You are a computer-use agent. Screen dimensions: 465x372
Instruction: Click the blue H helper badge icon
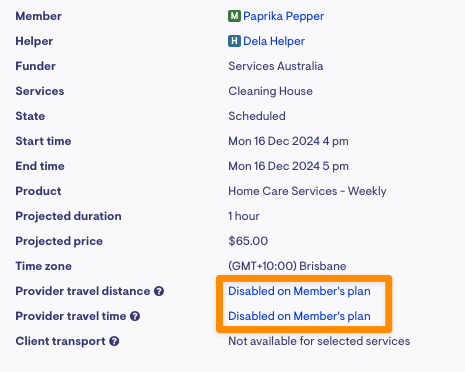234,41
